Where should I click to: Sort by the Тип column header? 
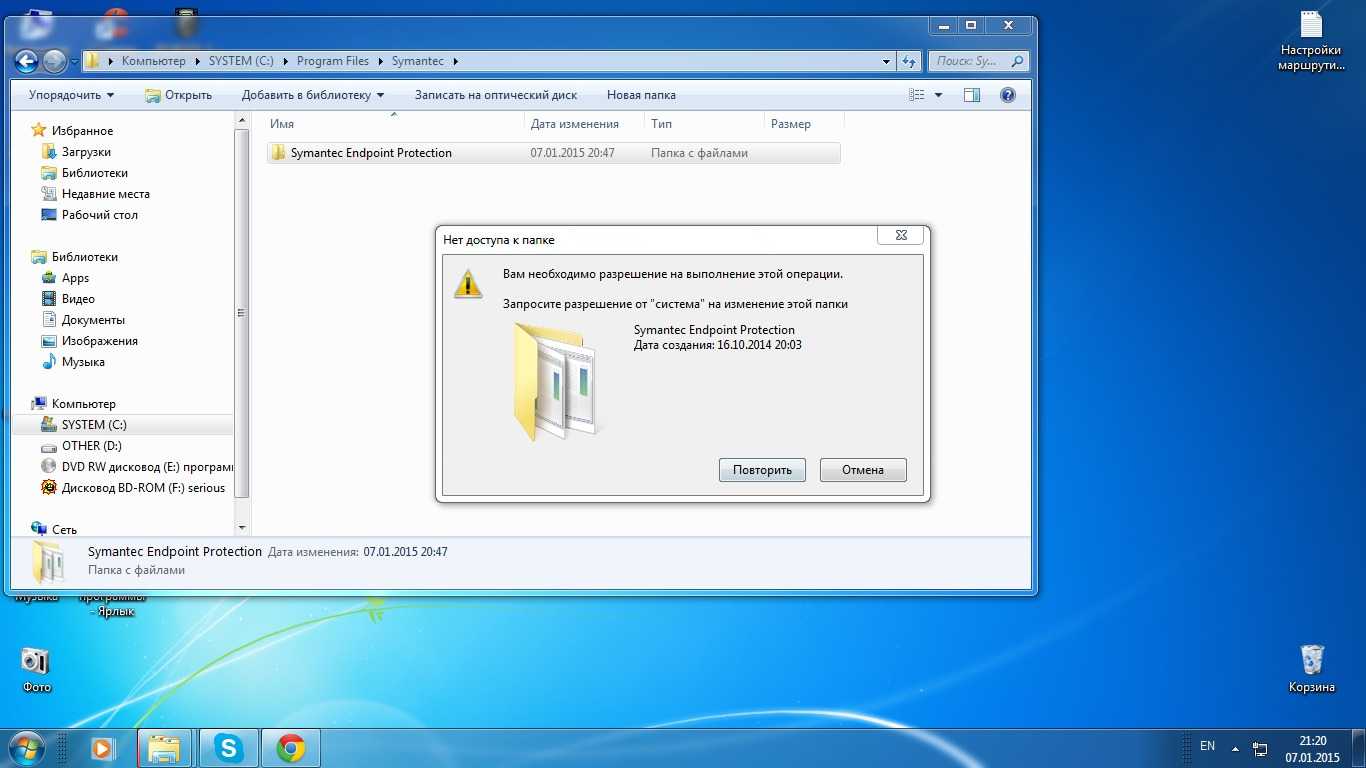(704, 124)
